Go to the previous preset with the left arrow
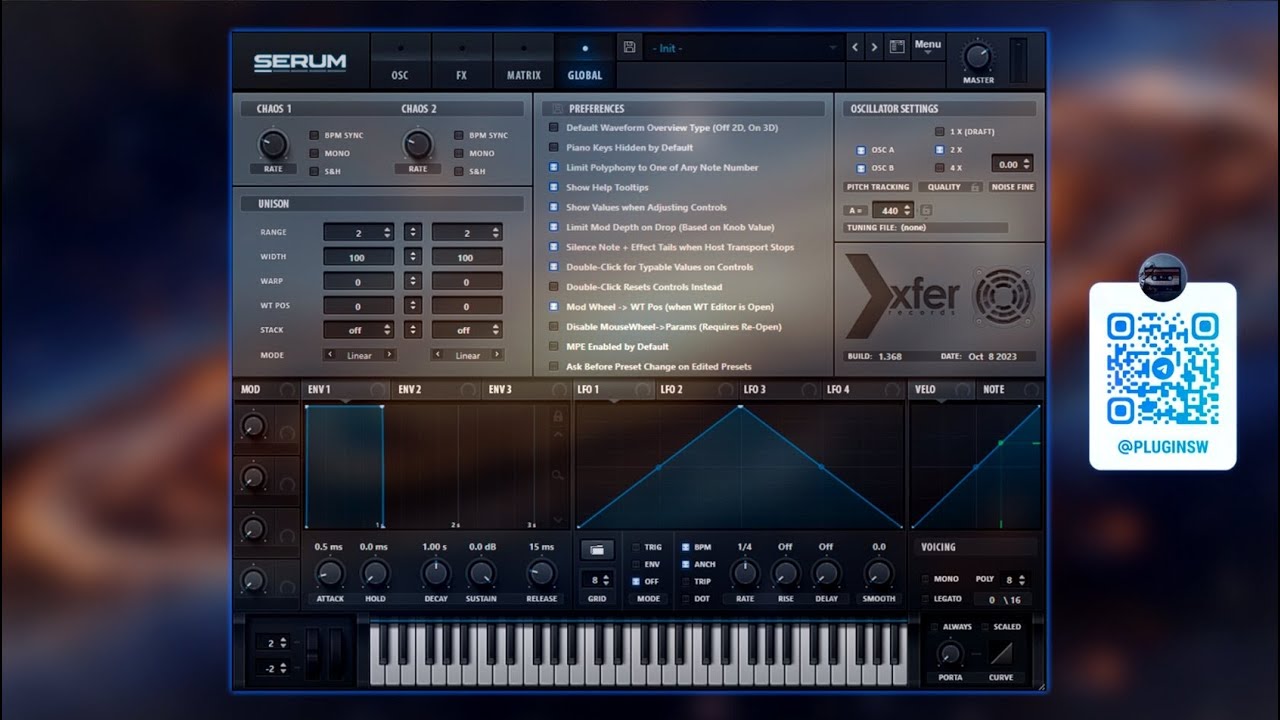Viewport: 1280px width, 720px height. (854, 47)
